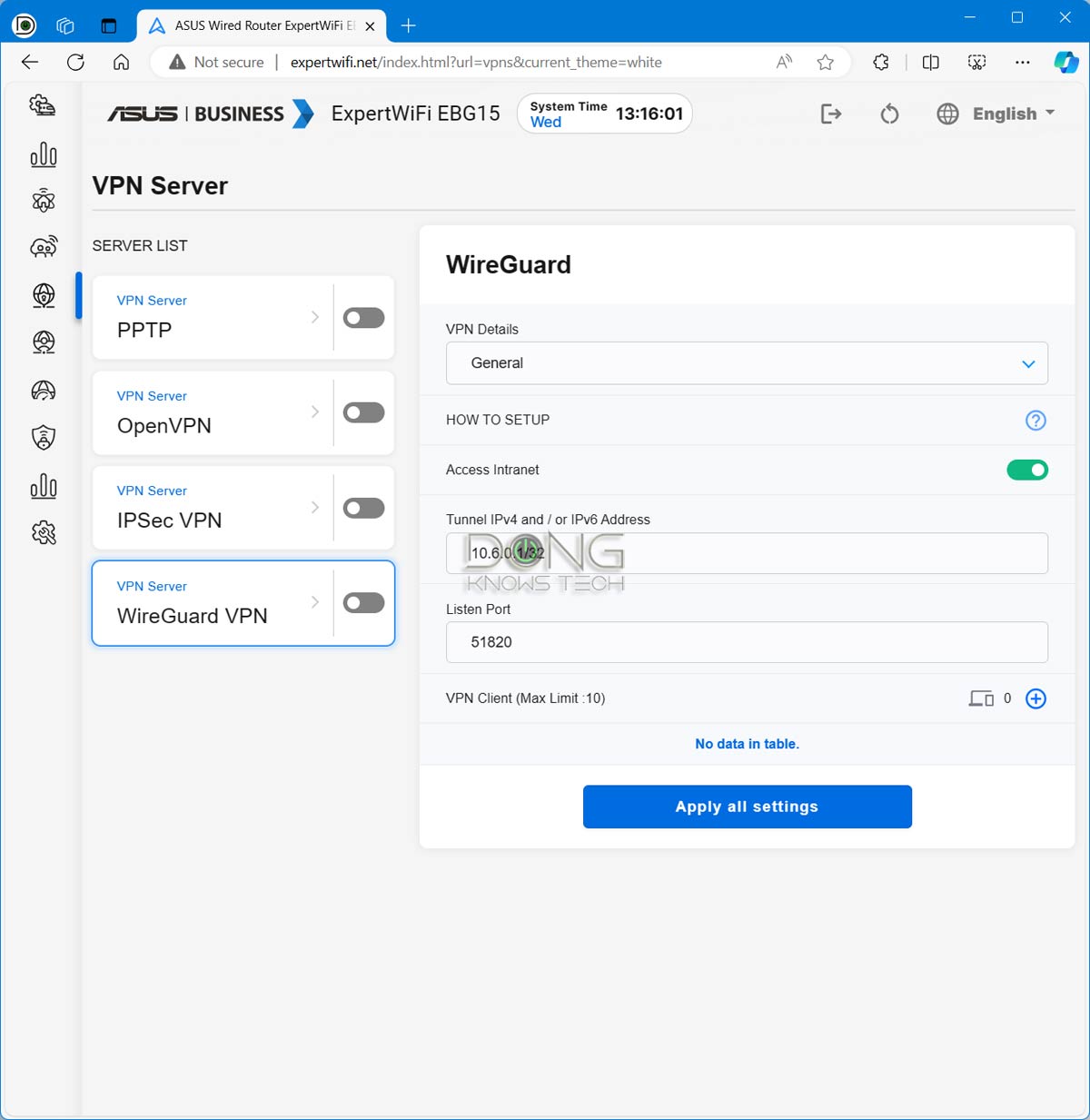
Task: Open browser screenshot tool icon
Action: tap(976, 62)
